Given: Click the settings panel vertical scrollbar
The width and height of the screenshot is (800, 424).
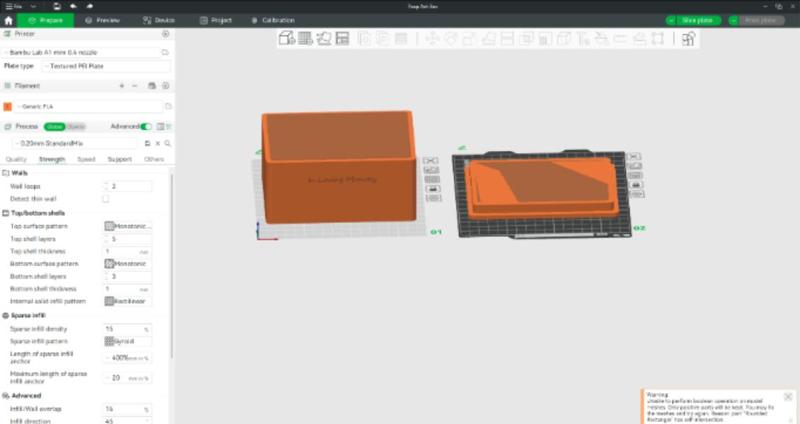Looking at the screenshot, I should (172, 265).
